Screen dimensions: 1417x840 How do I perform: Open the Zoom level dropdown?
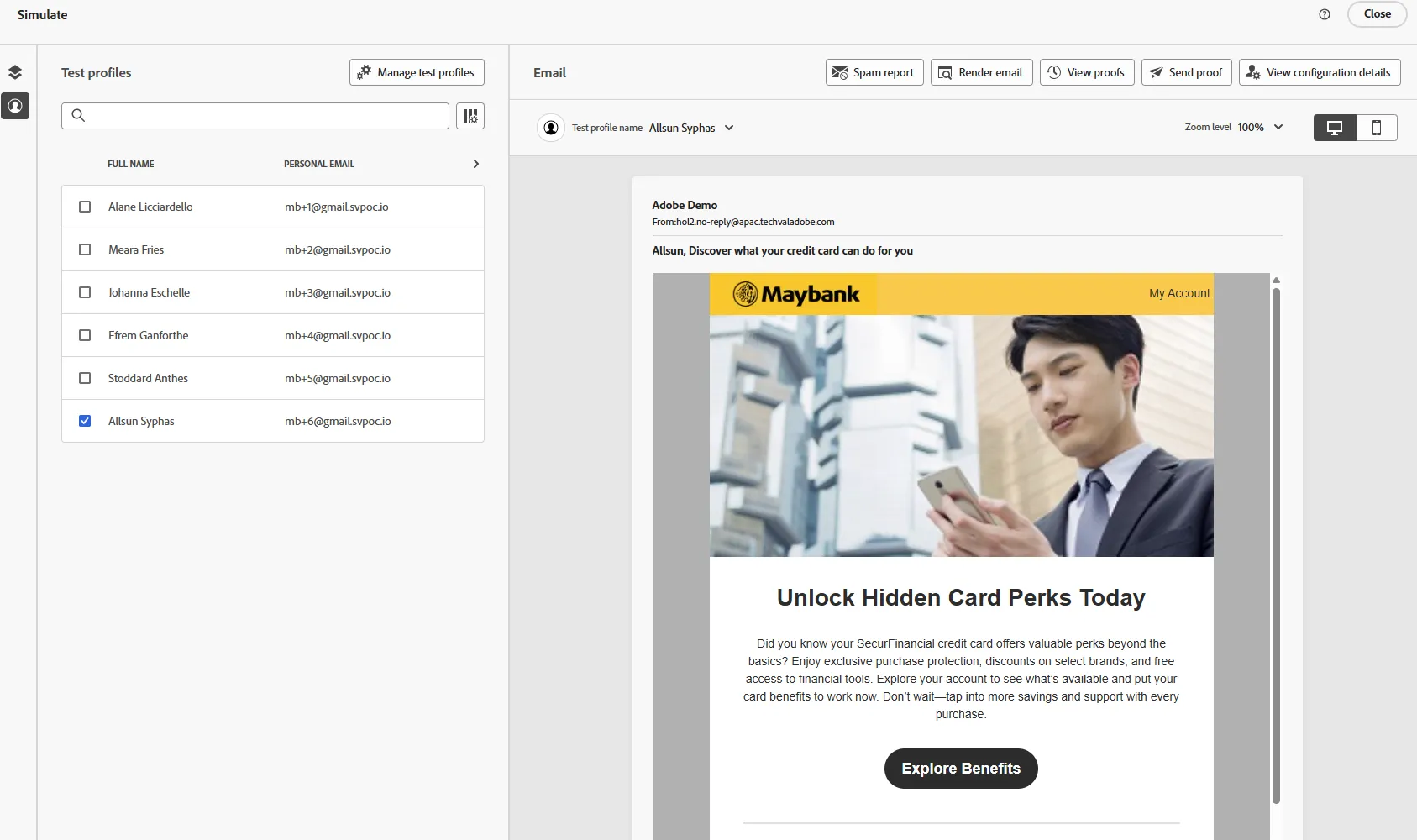[x=1261, y=128]
